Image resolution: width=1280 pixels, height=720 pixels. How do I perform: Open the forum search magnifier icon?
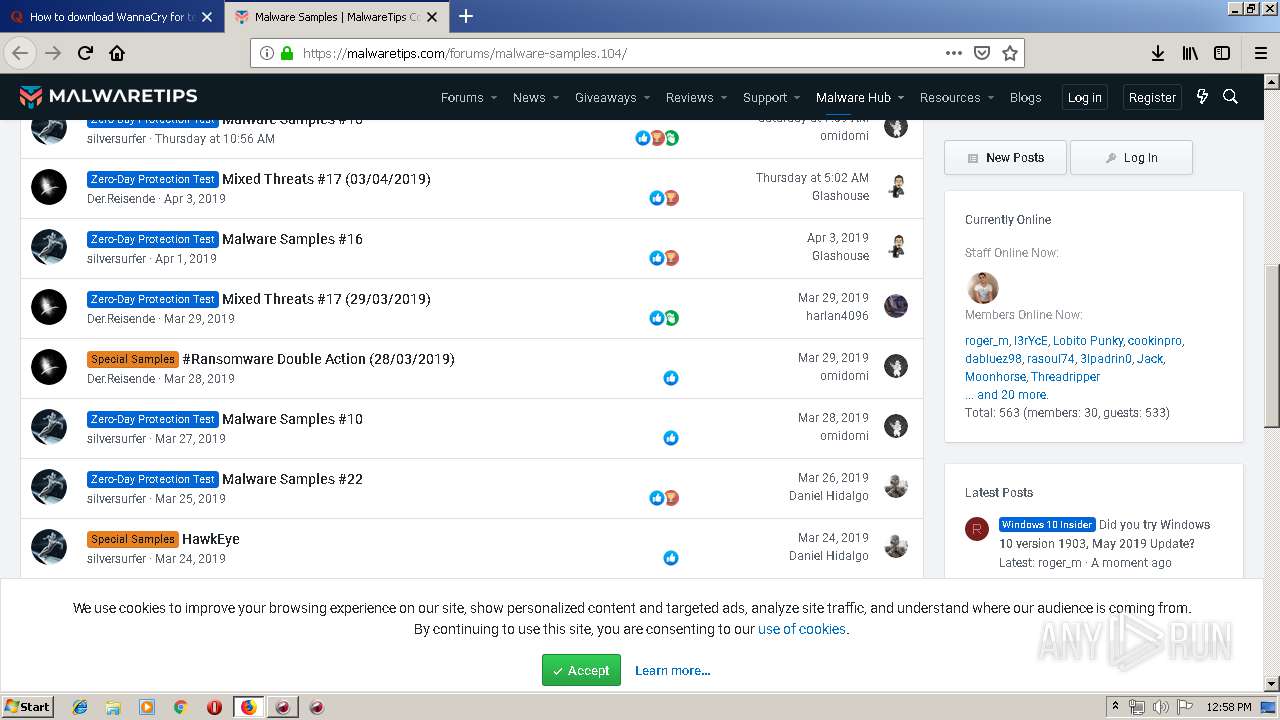coord(1231,97)
